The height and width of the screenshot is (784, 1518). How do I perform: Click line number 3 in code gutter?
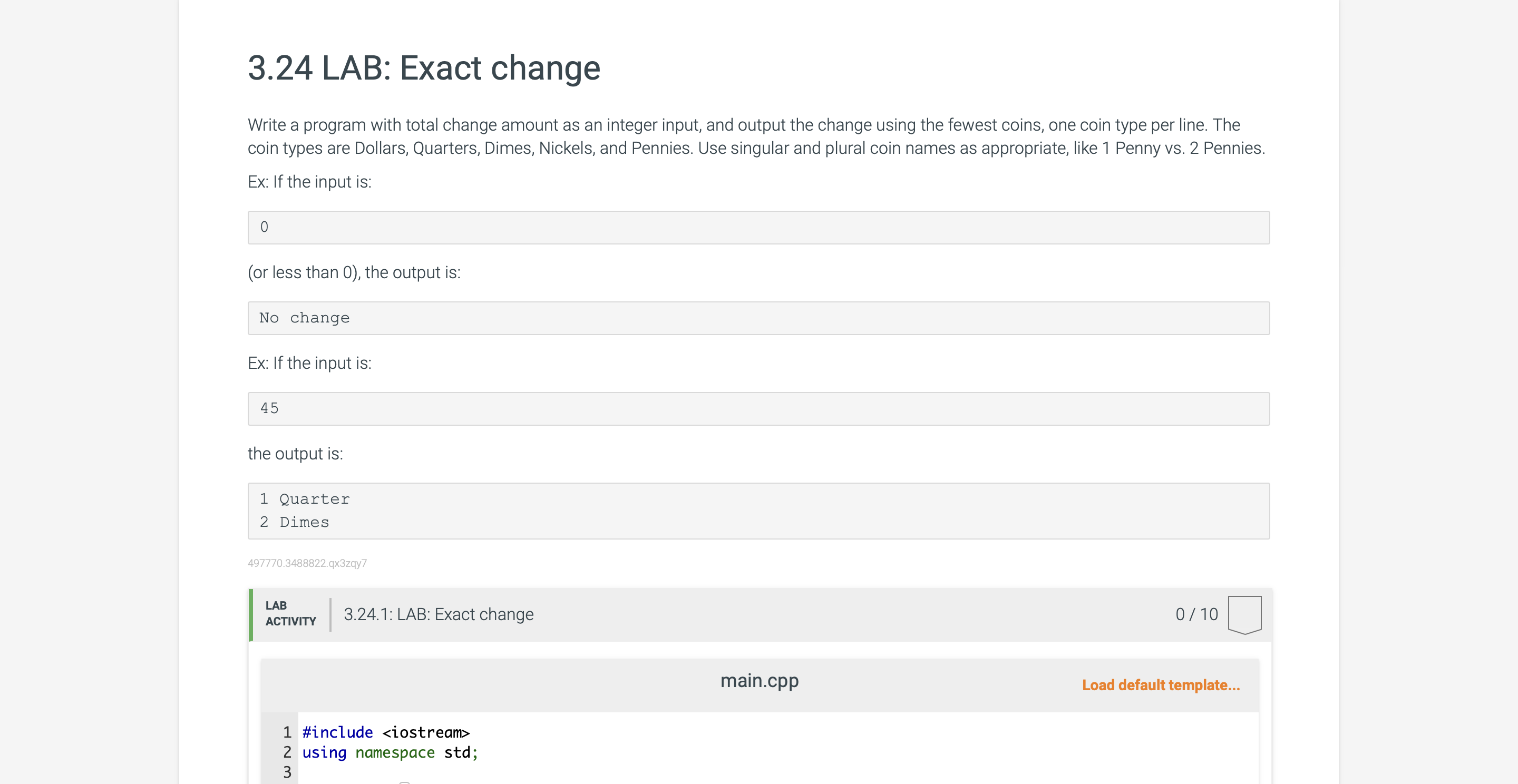[x=287, y=772]
